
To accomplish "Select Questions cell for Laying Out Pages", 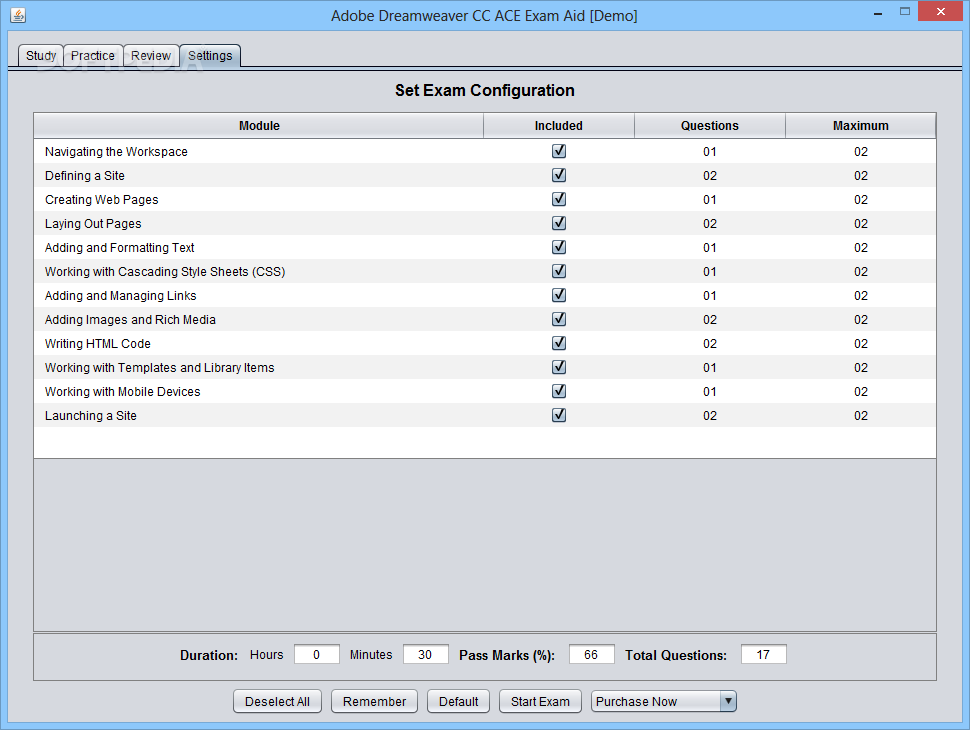I will (710, 223).
